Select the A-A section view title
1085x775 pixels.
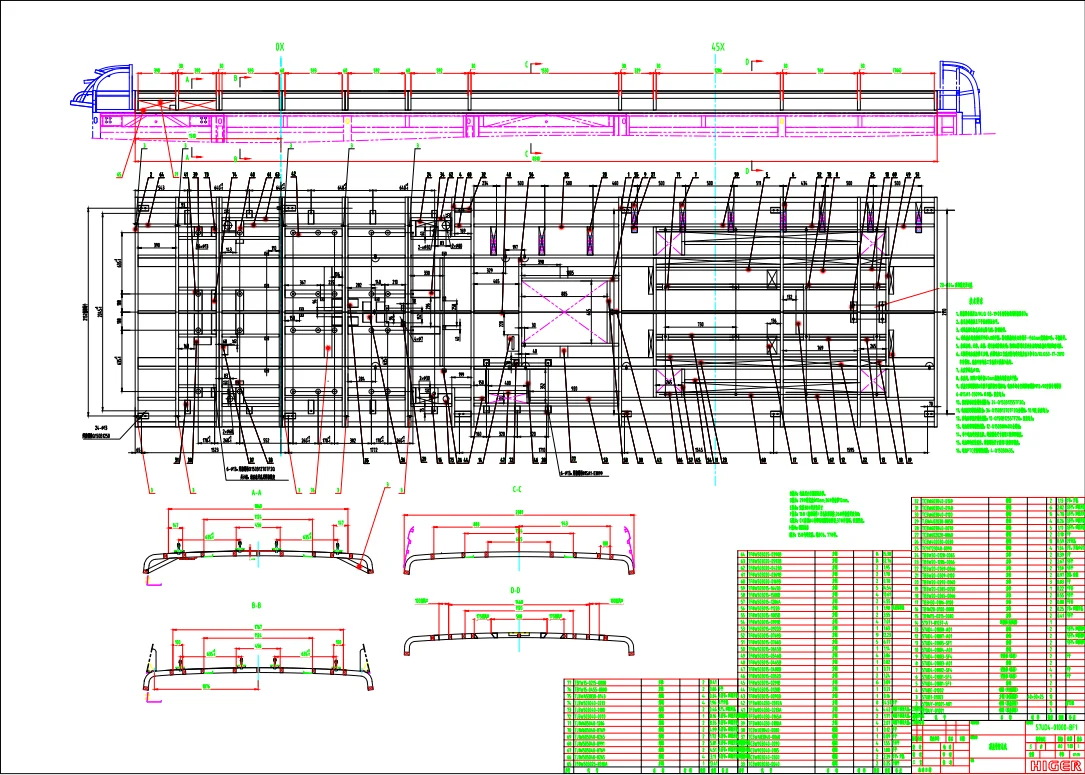pyautogui.click(x=256, y=493)
